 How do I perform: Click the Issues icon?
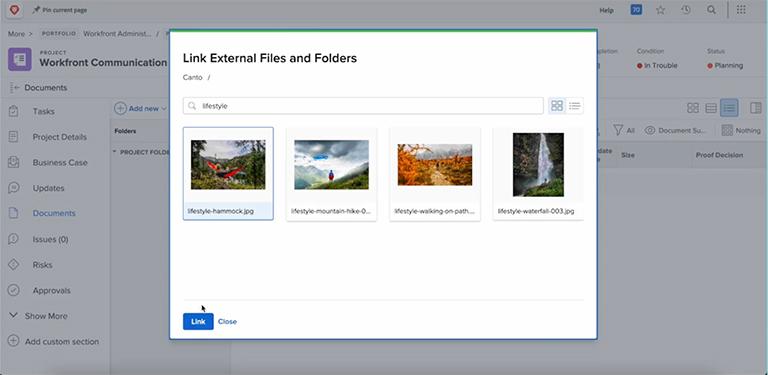pyautogui.click(x=14, y=239)
